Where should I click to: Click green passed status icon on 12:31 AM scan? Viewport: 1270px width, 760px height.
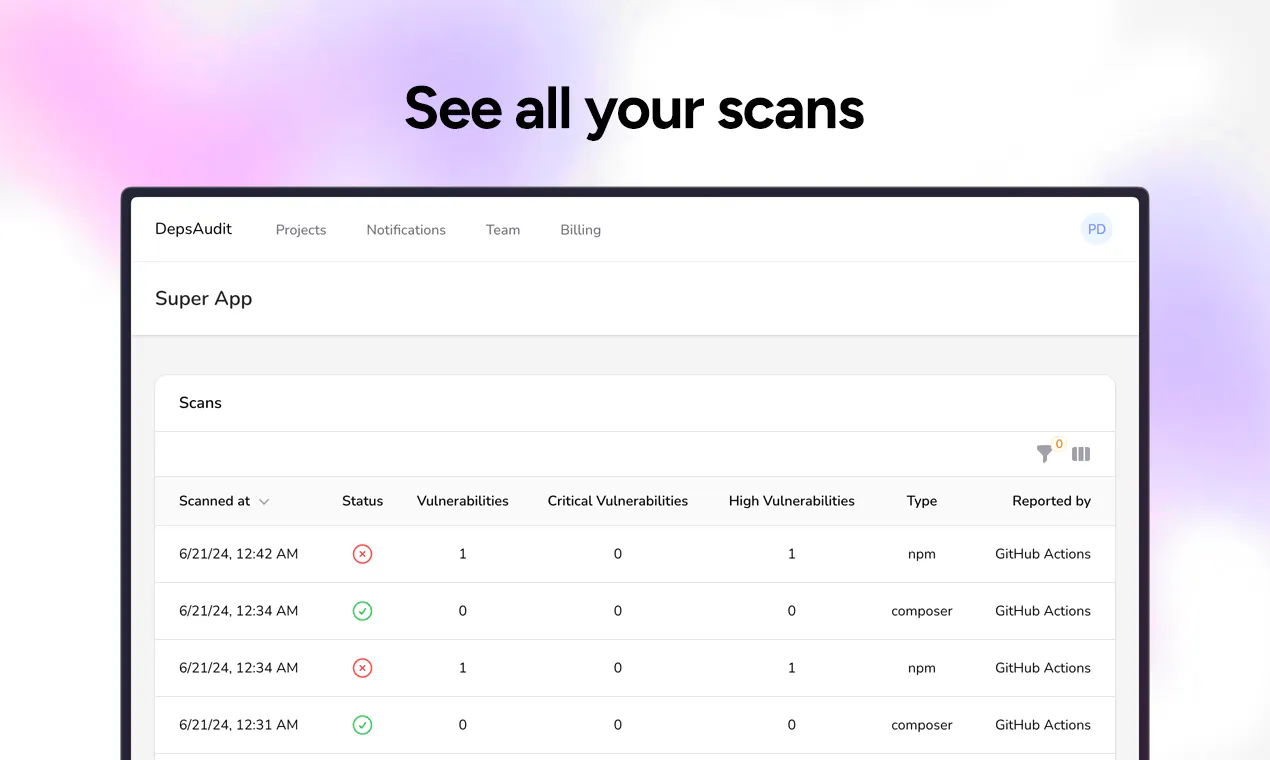[362, 725]
